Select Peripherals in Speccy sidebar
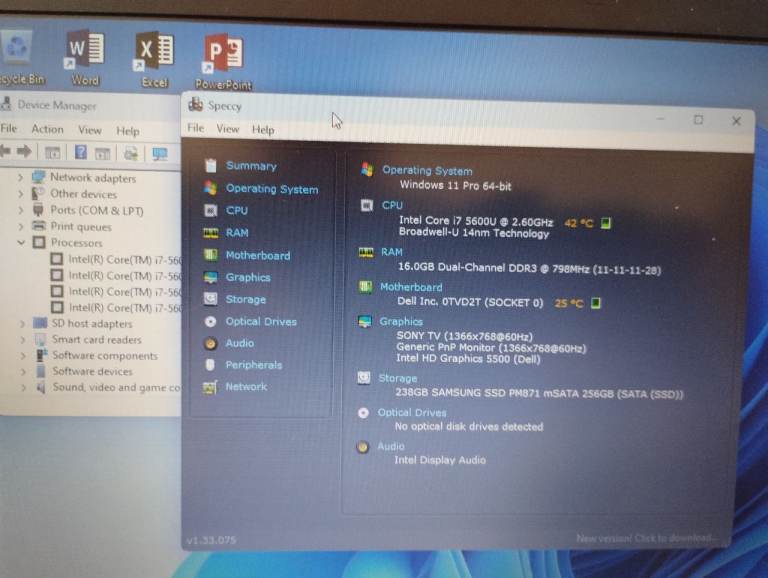Image resolution: width=768 pixels, height=578 pixels. (x=254, y=365)
